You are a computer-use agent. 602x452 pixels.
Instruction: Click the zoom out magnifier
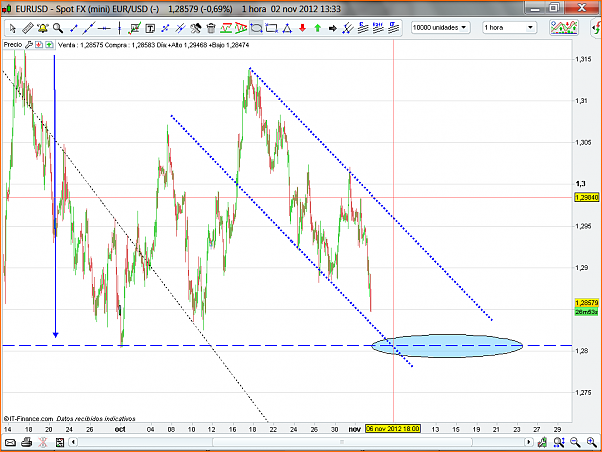[x=575, y=442]
